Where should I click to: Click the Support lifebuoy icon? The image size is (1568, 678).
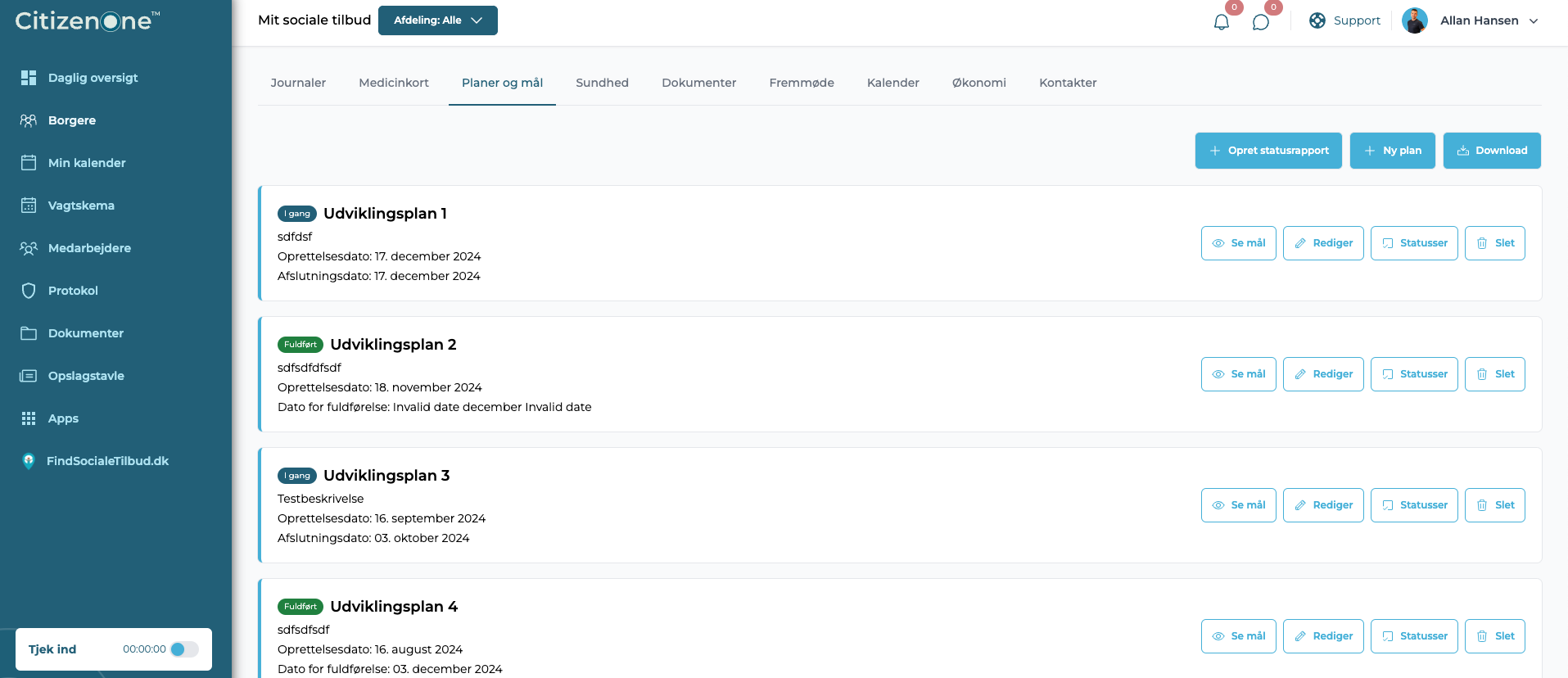(1317, 20)
